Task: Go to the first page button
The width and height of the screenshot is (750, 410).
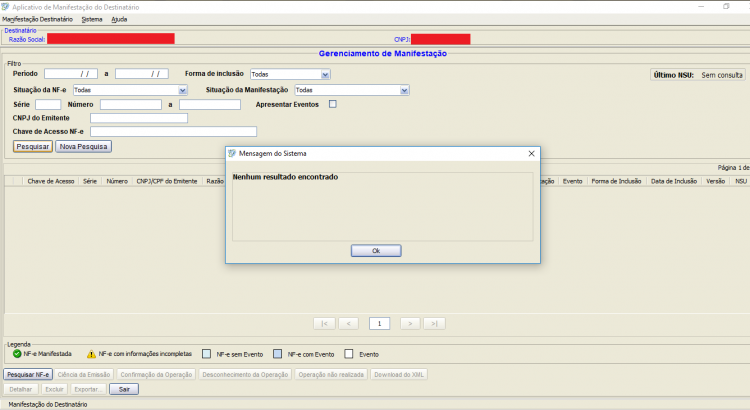Action: click(324, 324)
